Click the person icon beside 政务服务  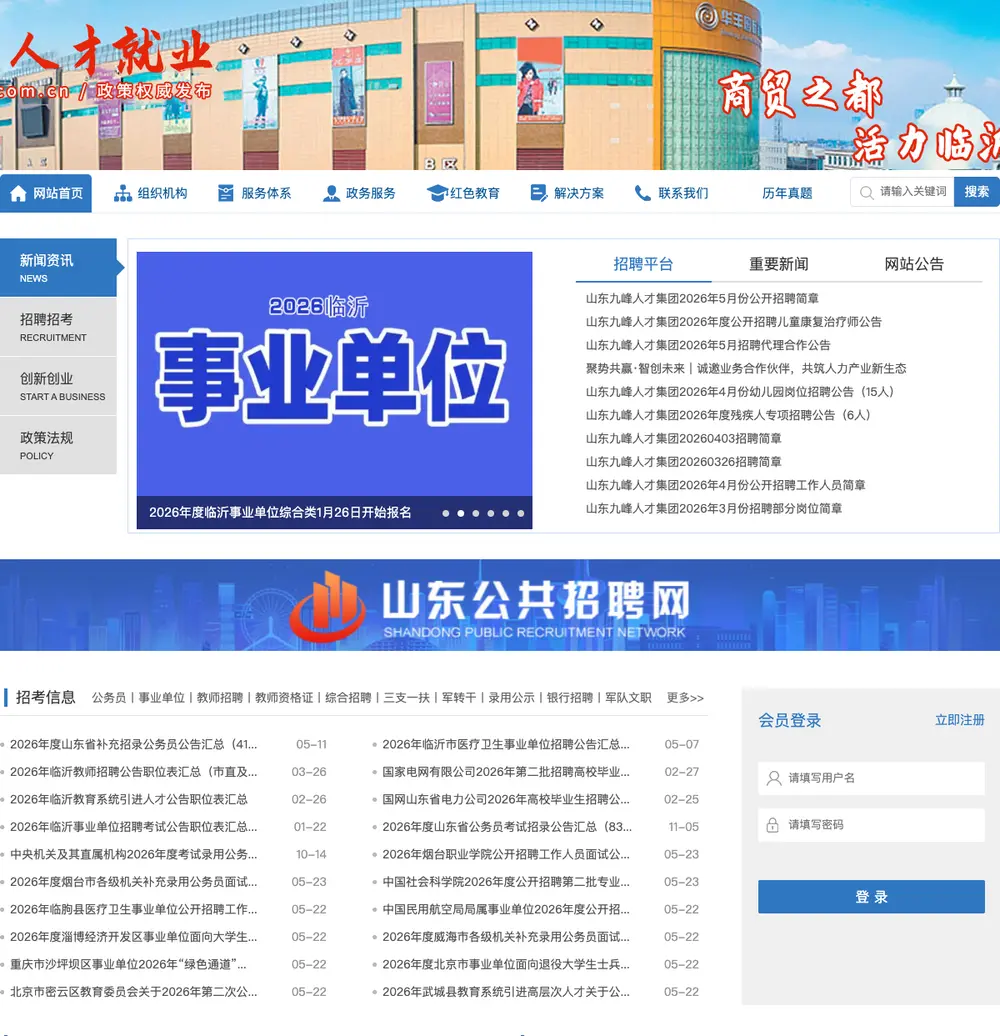tap(331, 193)
